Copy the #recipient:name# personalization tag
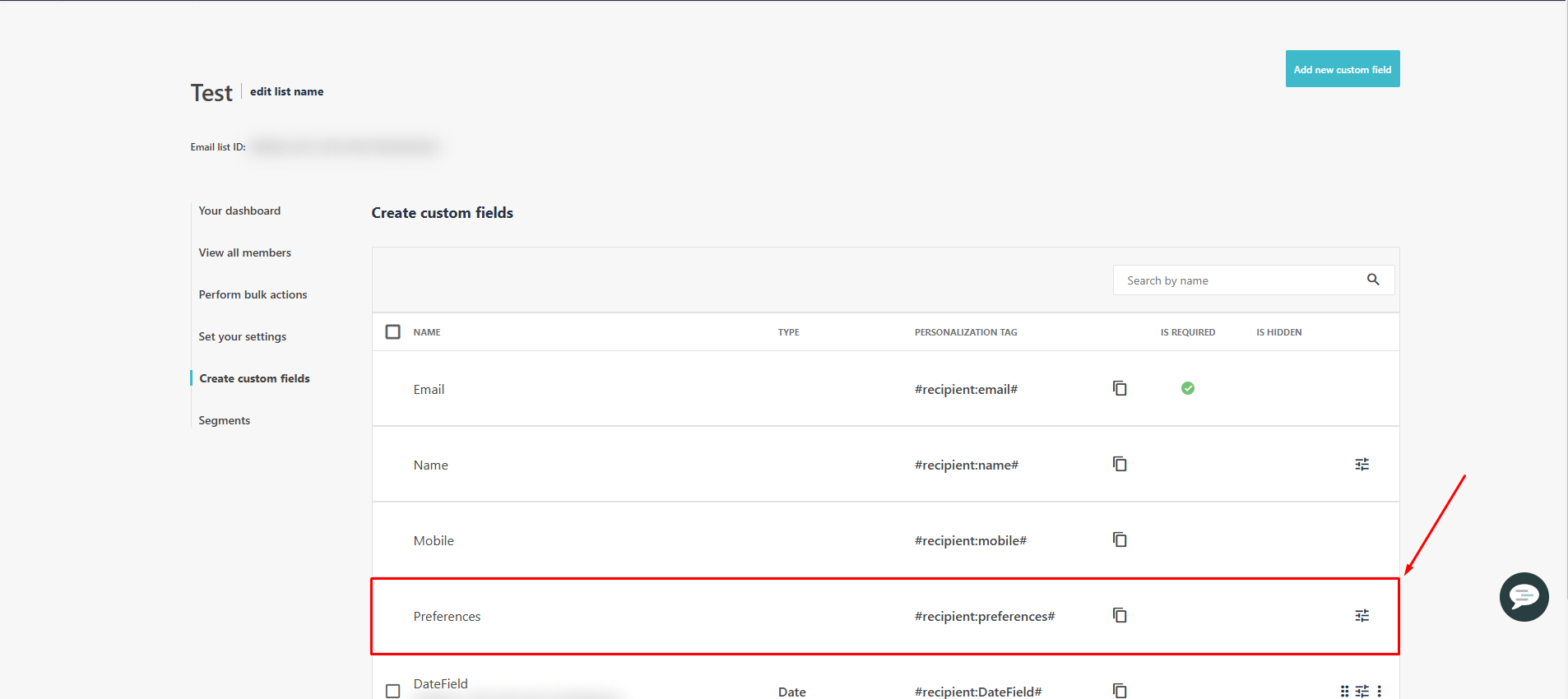1568x699 pixels. pos(1120,464)
